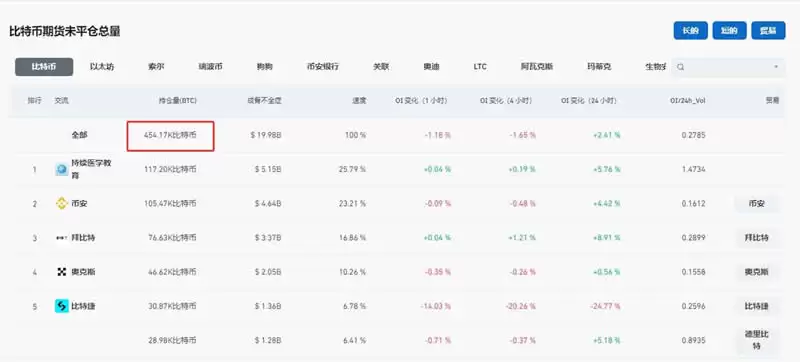The image size is (800, 362).
Task: Click the 1.4734 ratio value
Action: point(694,169)
